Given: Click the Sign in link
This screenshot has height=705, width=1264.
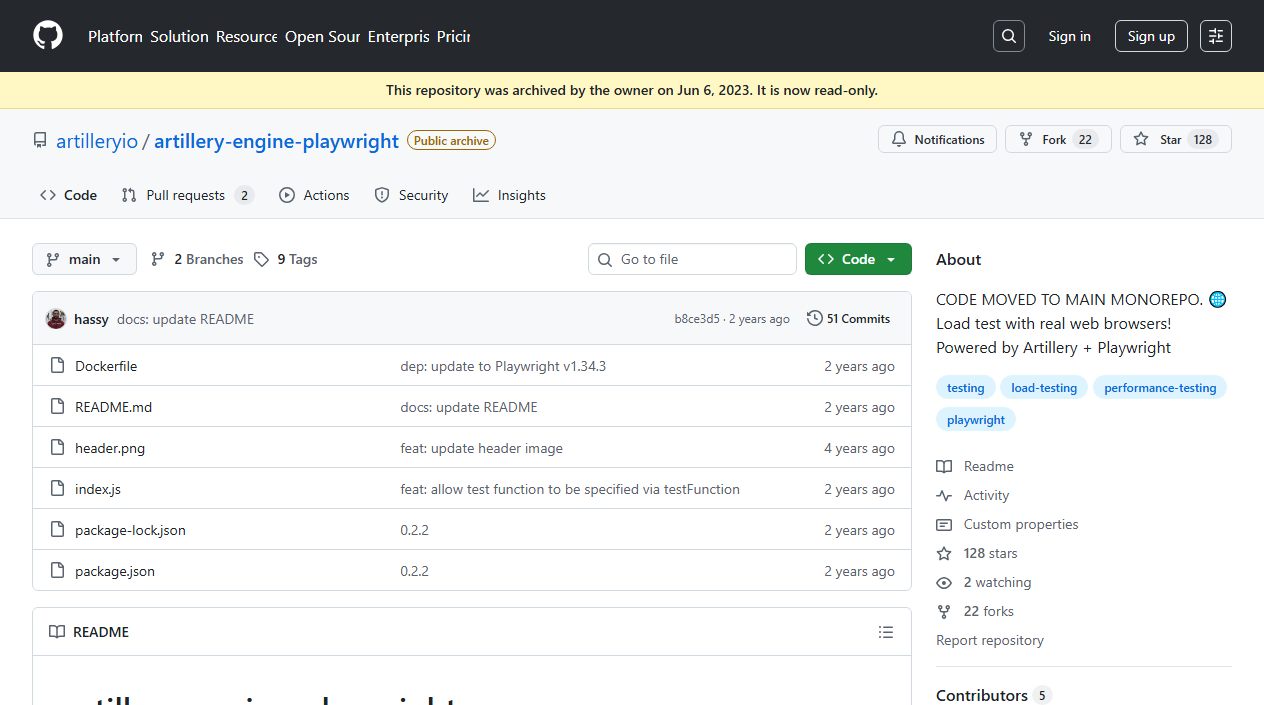Looking at the screenshot, I should (x=1069, y=36).
